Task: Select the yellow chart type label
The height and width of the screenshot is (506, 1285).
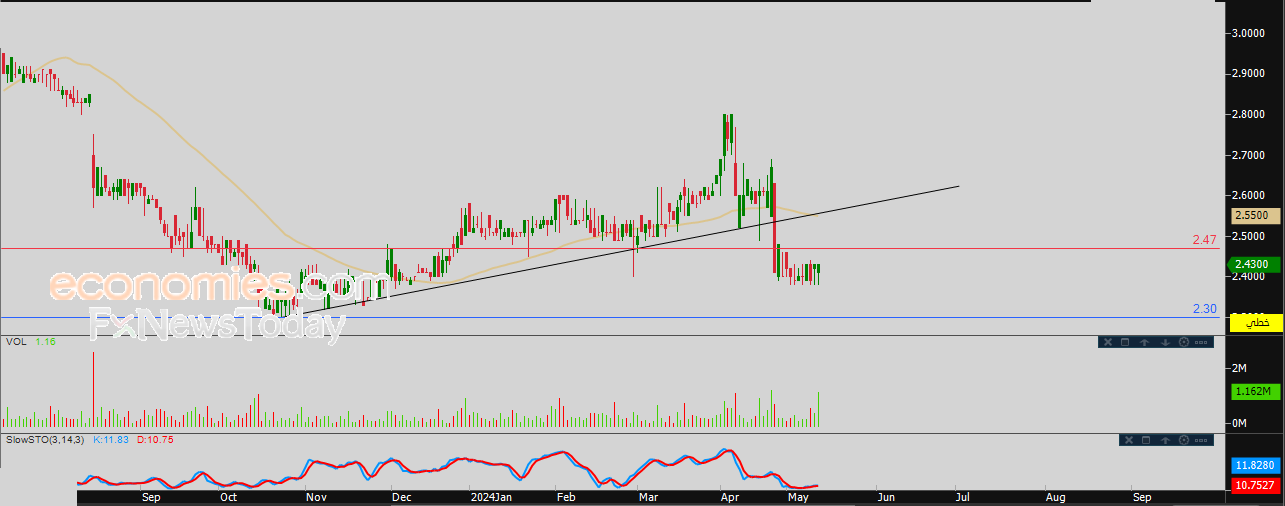Action: pos(1254,322)
